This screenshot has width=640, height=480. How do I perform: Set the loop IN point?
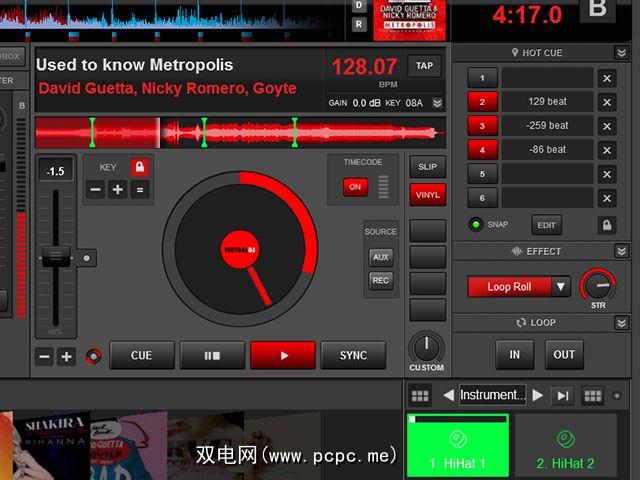(x=515, y=355)
